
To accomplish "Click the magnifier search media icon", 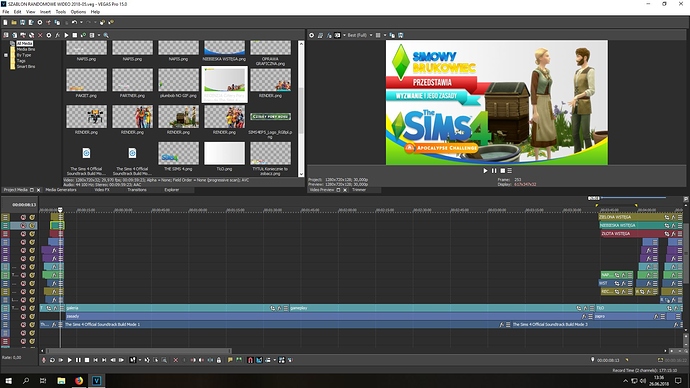I will [x=106, y=35].
